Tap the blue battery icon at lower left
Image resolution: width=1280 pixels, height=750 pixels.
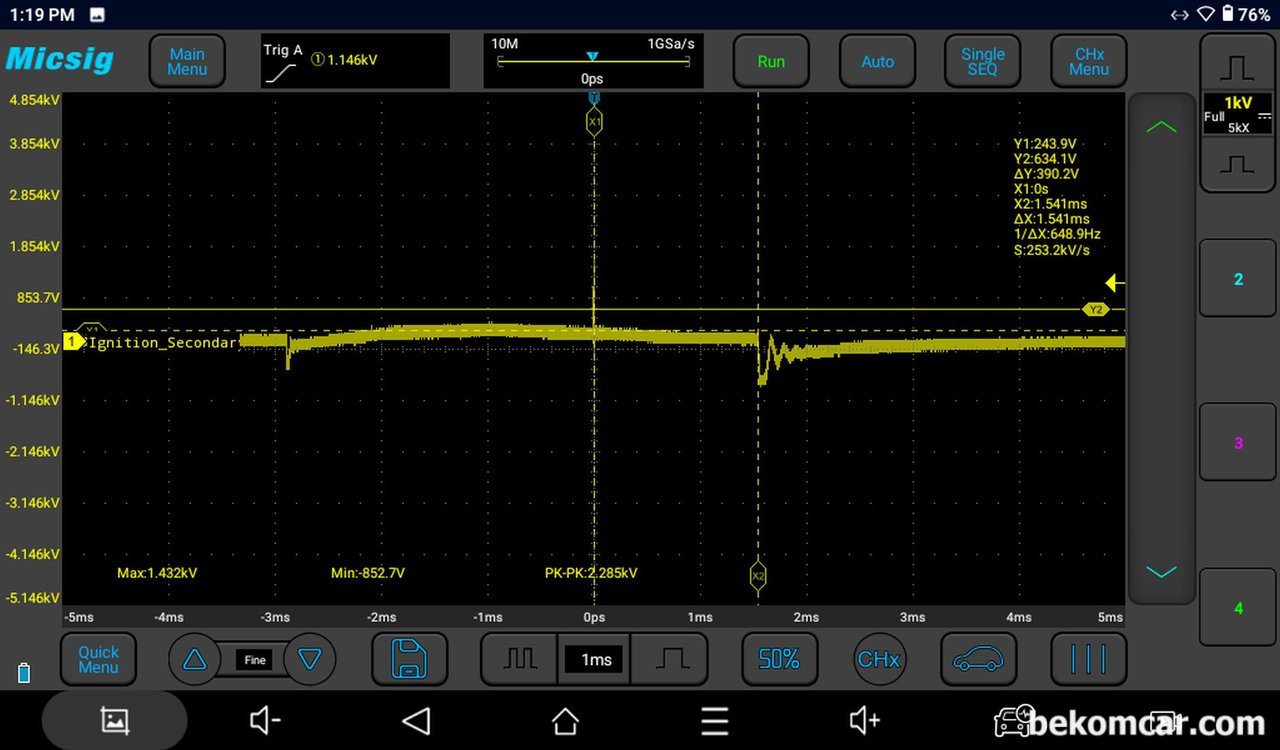pyautogui.click(x=24, y=673)
